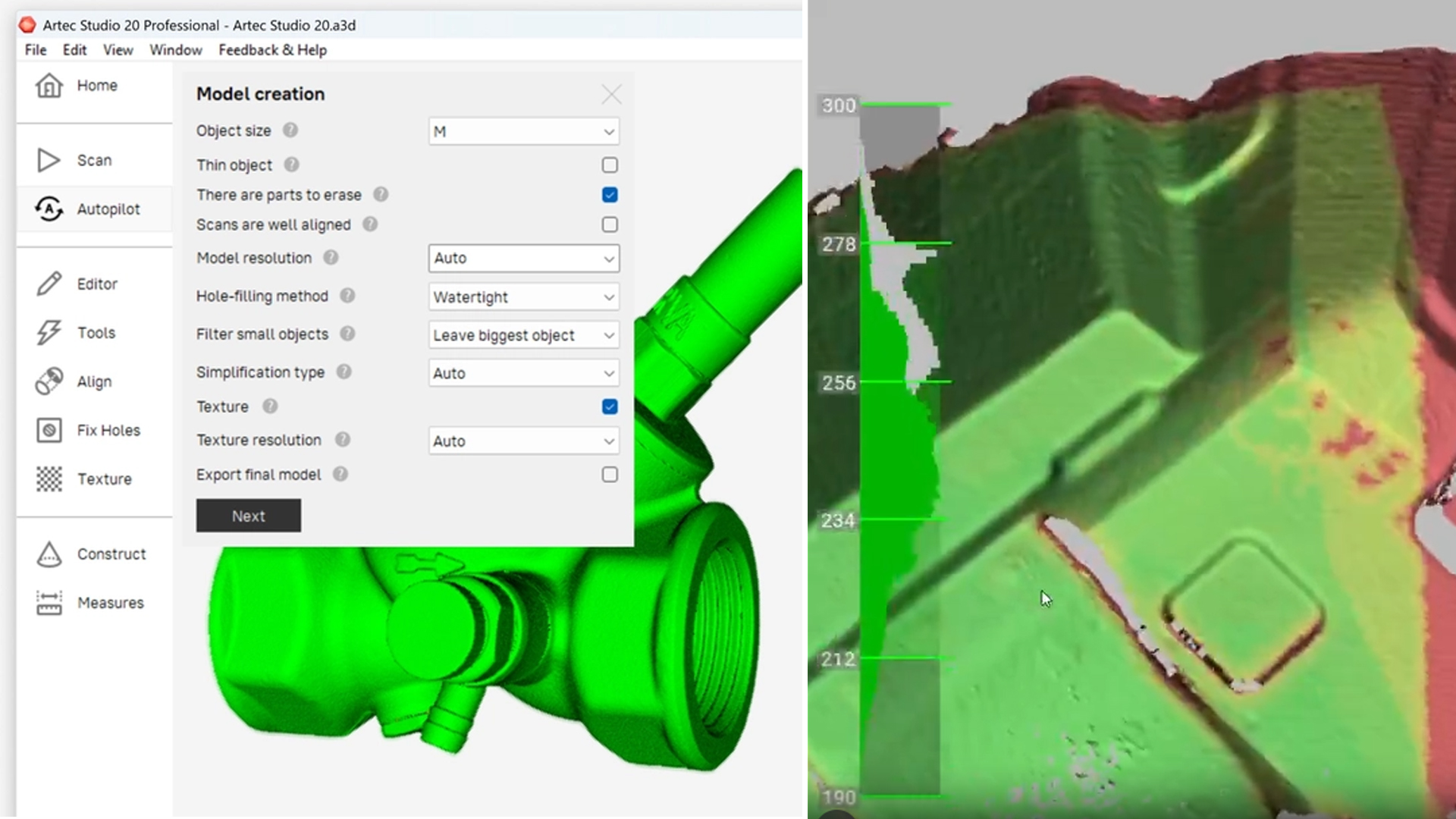Open the File menu
The height and width of the screenshot is (819, 1456).
pos(36,50)
